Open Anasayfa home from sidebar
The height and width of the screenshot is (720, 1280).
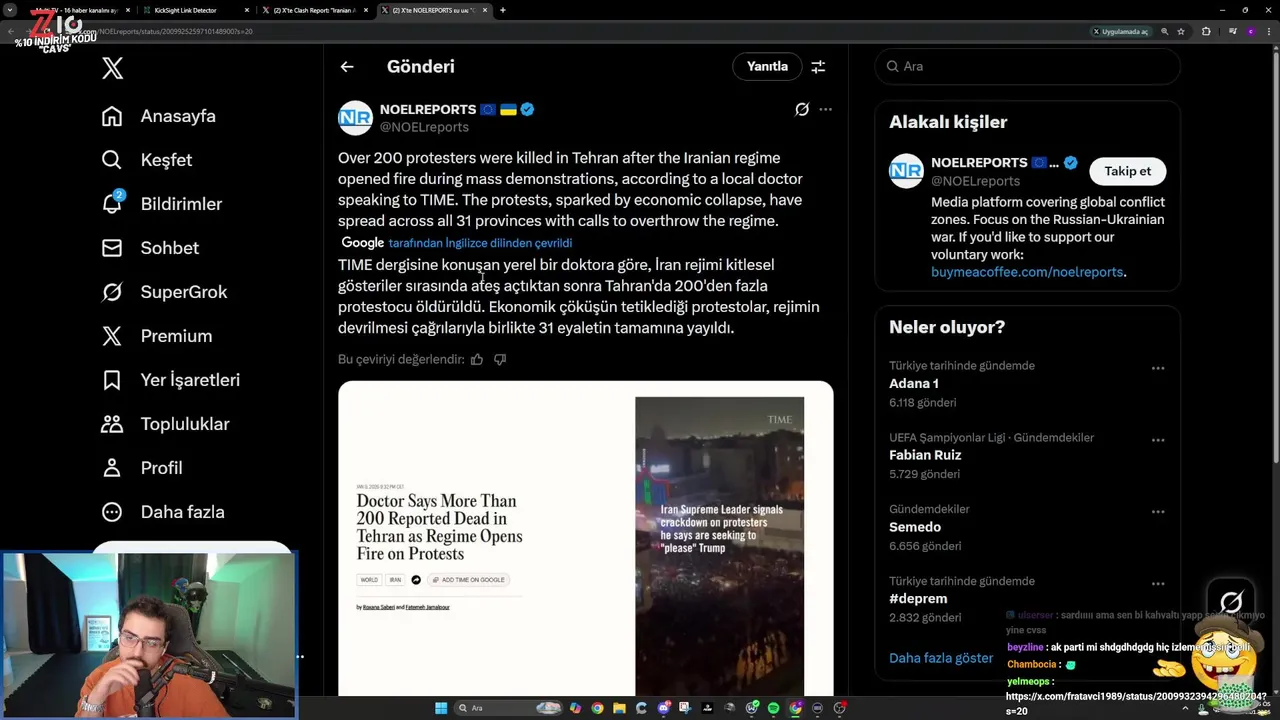158,116
